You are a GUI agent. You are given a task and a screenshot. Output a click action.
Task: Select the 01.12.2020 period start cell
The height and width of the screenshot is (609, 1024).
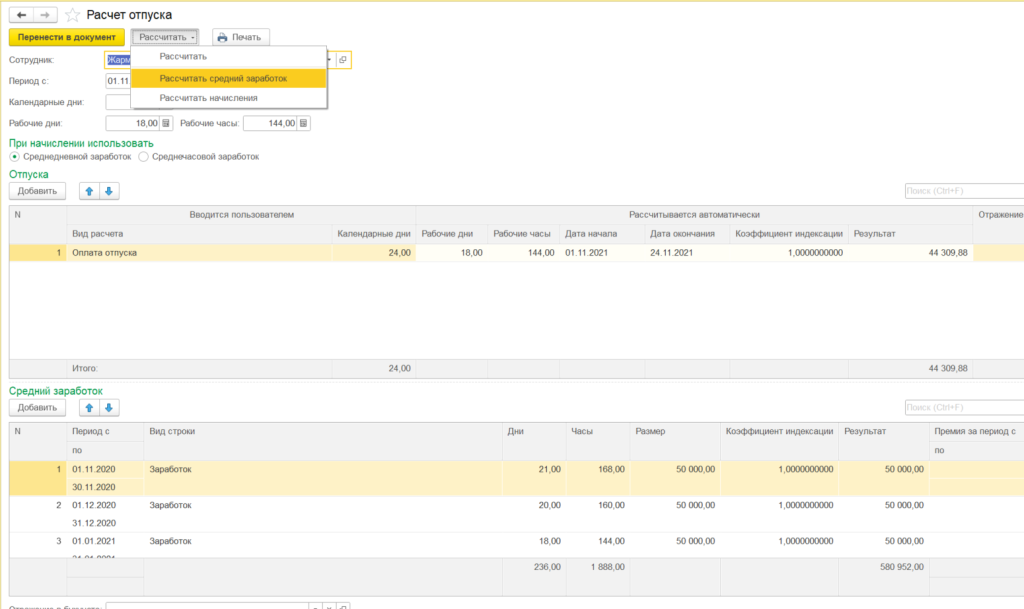104,505
